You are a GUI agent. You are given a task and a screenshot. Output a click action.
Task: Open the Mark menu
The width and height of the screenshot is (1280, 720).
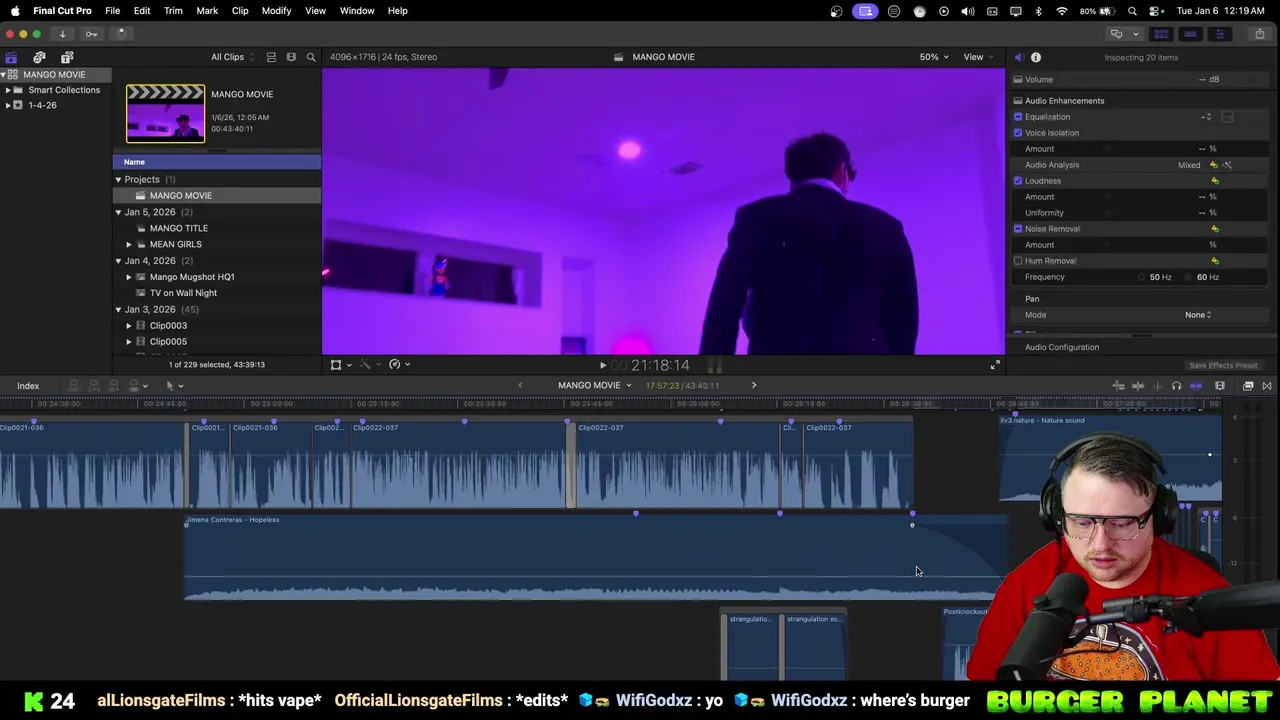[207, 11]
